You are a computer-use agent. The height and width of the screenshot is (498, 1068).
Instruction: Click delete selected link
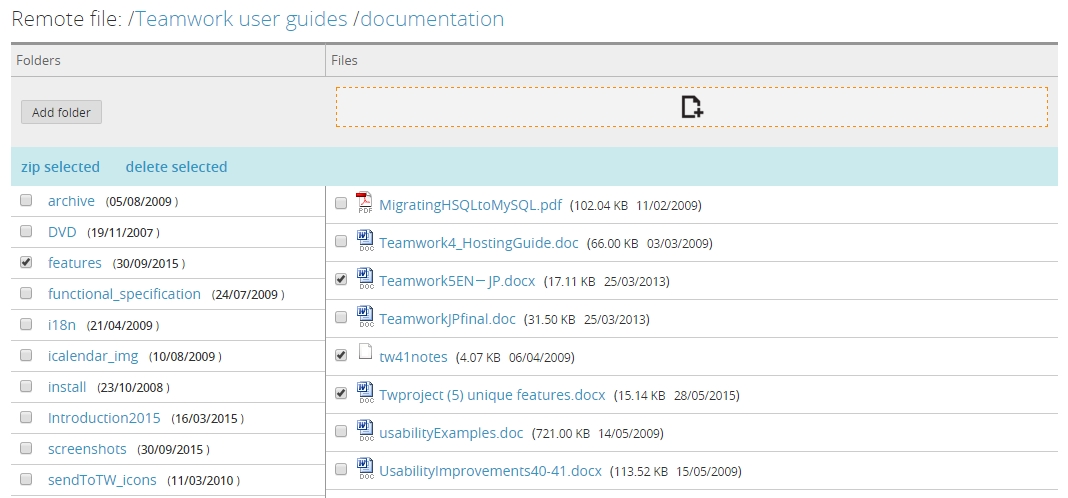coord(176,167)
